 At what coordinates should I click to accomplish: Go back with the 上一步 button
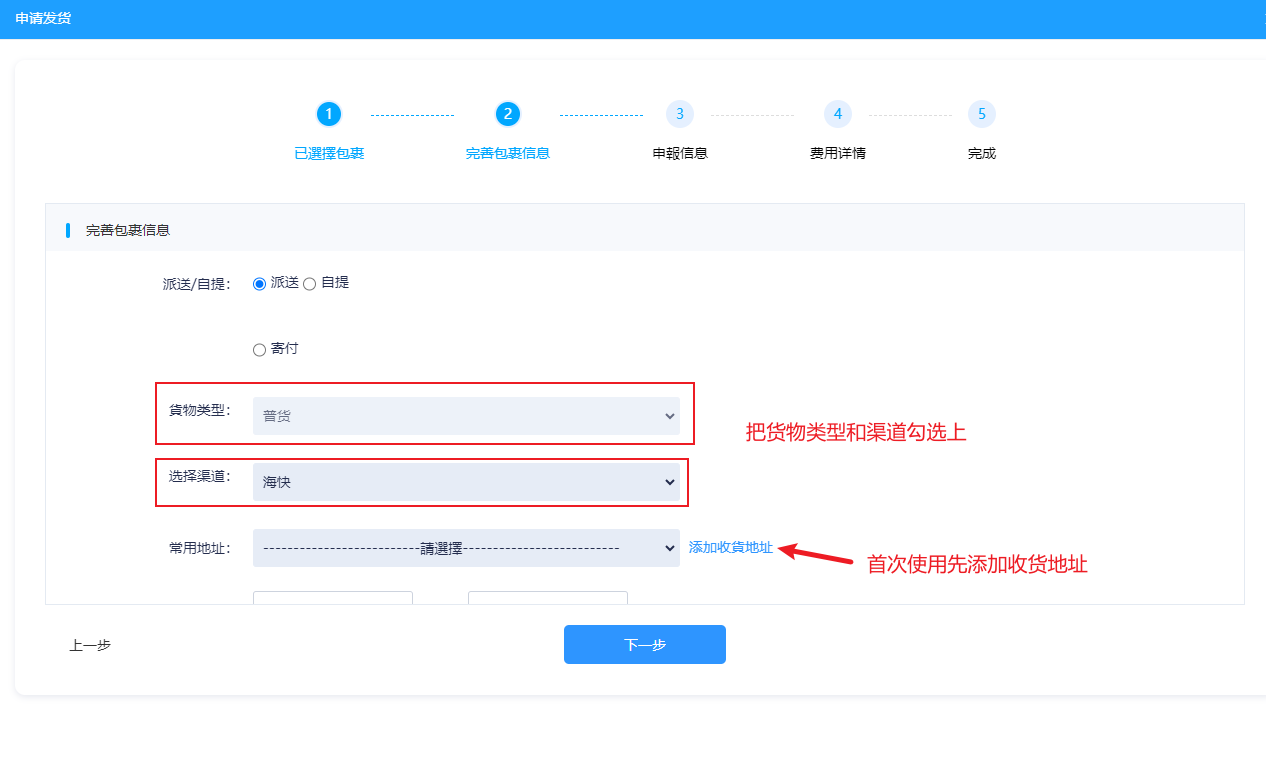pos(90,645)
